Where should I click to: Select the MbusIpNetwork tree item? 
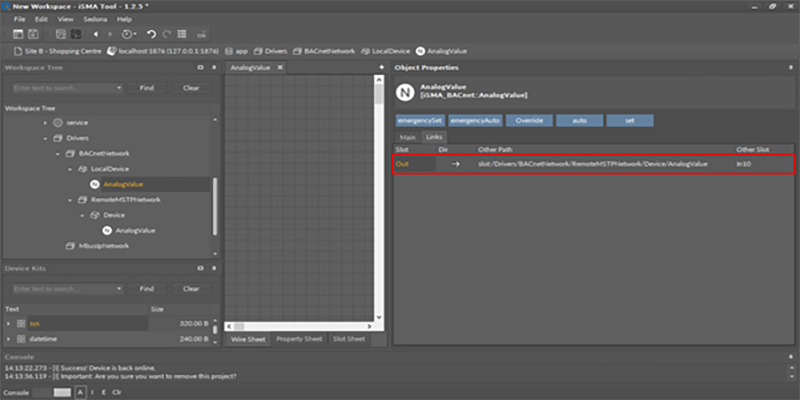(97, 246)
